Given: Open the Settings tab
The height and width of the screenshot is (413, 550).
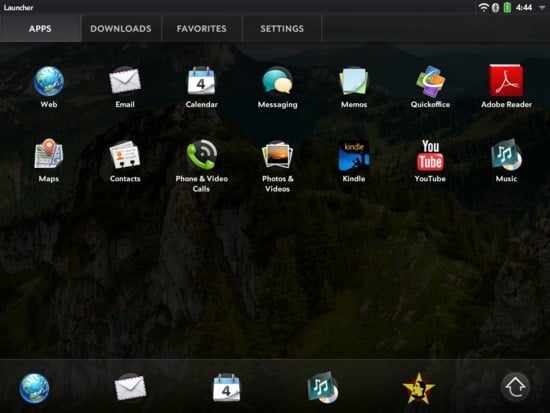Looking at the screenshot, I should point(282,29).
